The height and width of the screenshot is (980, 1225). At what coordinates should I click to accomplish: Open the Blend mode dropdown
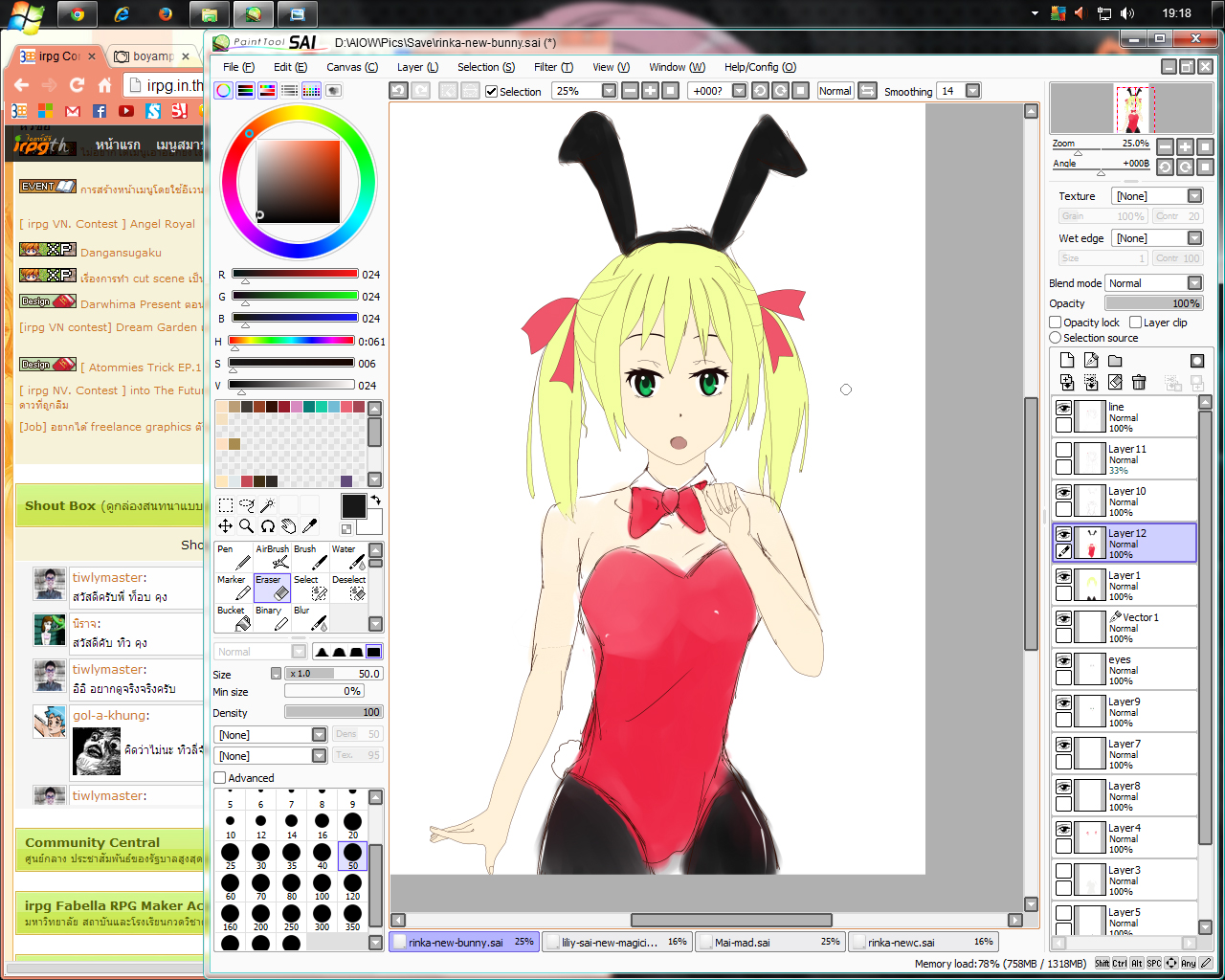click(1153, 283)
